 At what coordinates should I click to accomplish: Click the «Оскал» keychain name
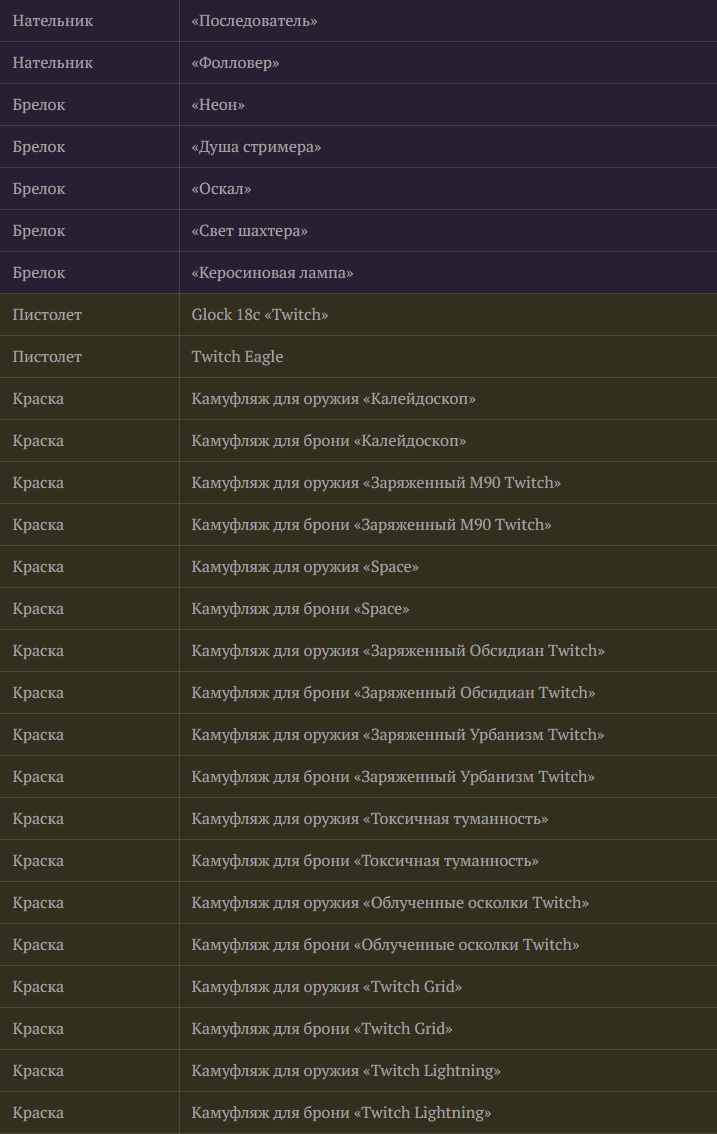click(x=221, y=189)
